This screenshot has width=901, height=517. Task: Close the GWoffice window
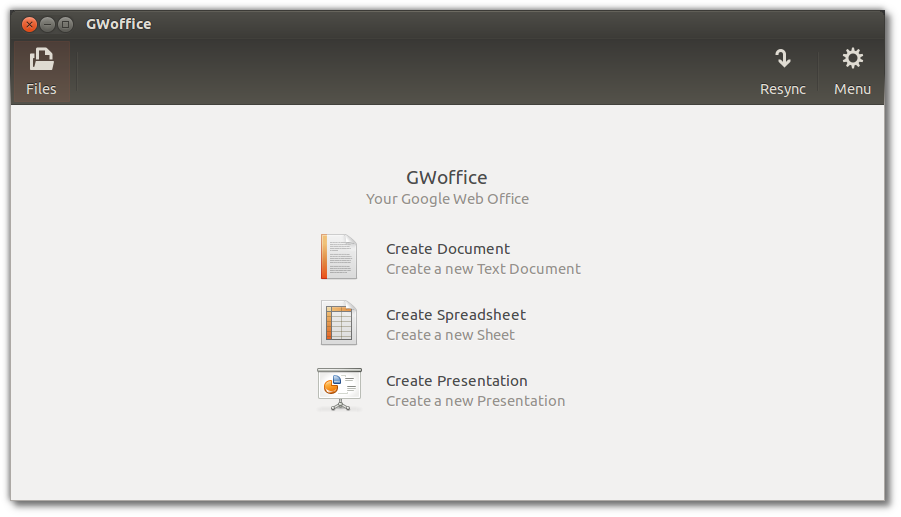click(29, 24)
